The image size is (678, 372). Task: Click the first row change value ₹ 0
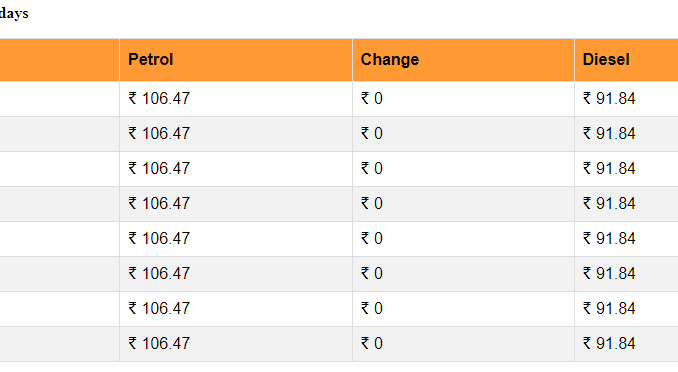click(x=372, y=99)
